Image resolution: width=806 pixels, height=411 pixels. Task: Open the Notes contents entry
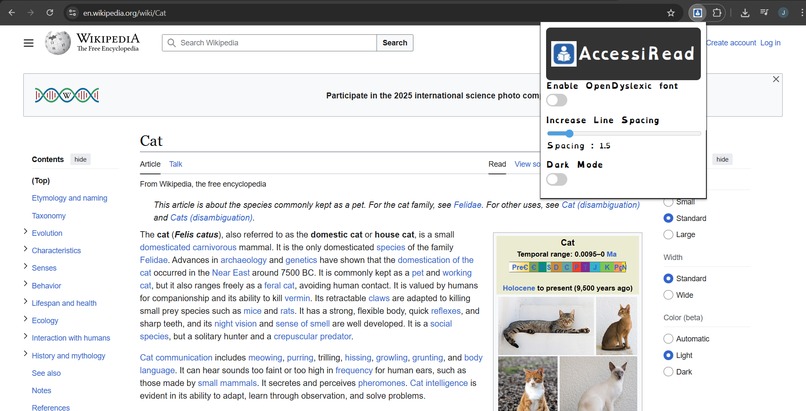click(41, 390)
